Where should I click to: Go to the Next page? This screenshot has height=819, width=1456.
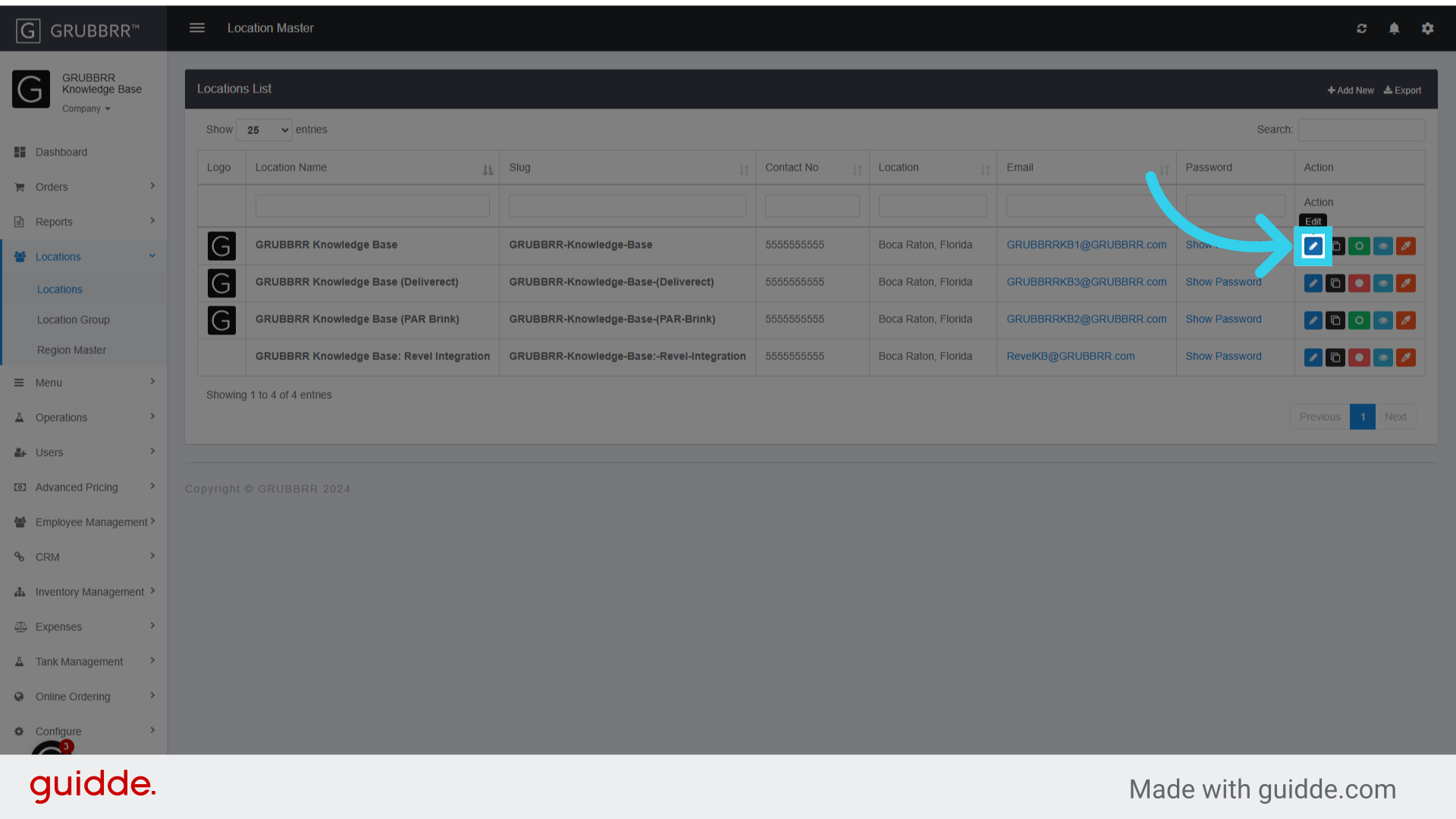[1395, 417]
